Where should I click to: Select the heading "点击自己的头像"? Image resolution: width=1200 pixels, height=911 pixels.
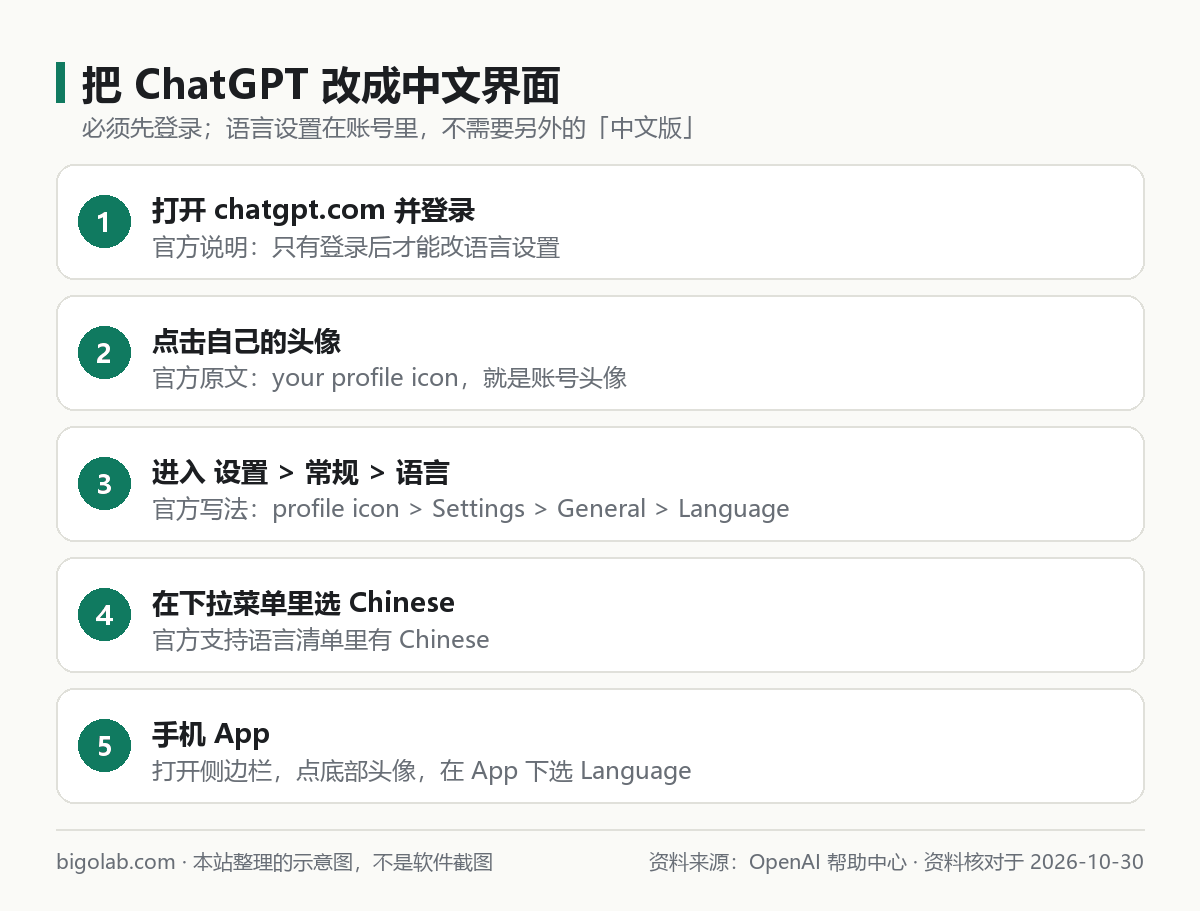pos(246,341)
